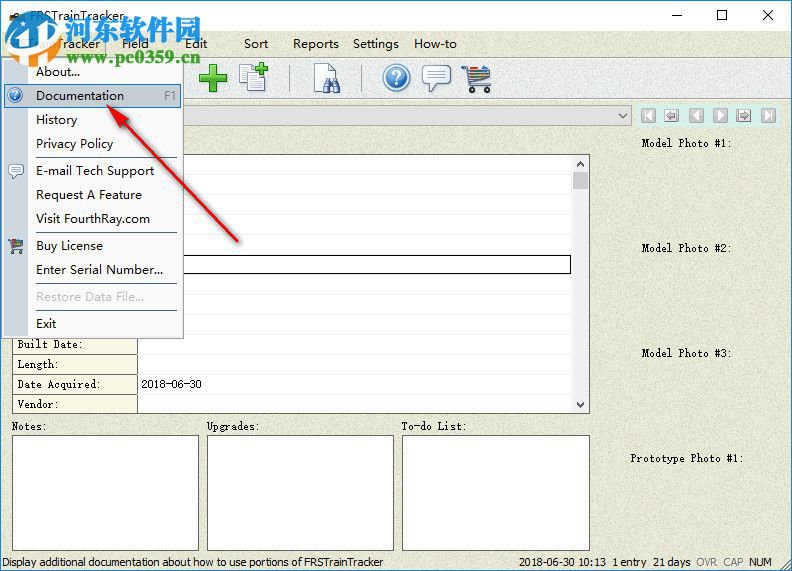Screen dimensions: 792x571
Task: Click the scroll down arrow of the field list
Action: (580, 405)
